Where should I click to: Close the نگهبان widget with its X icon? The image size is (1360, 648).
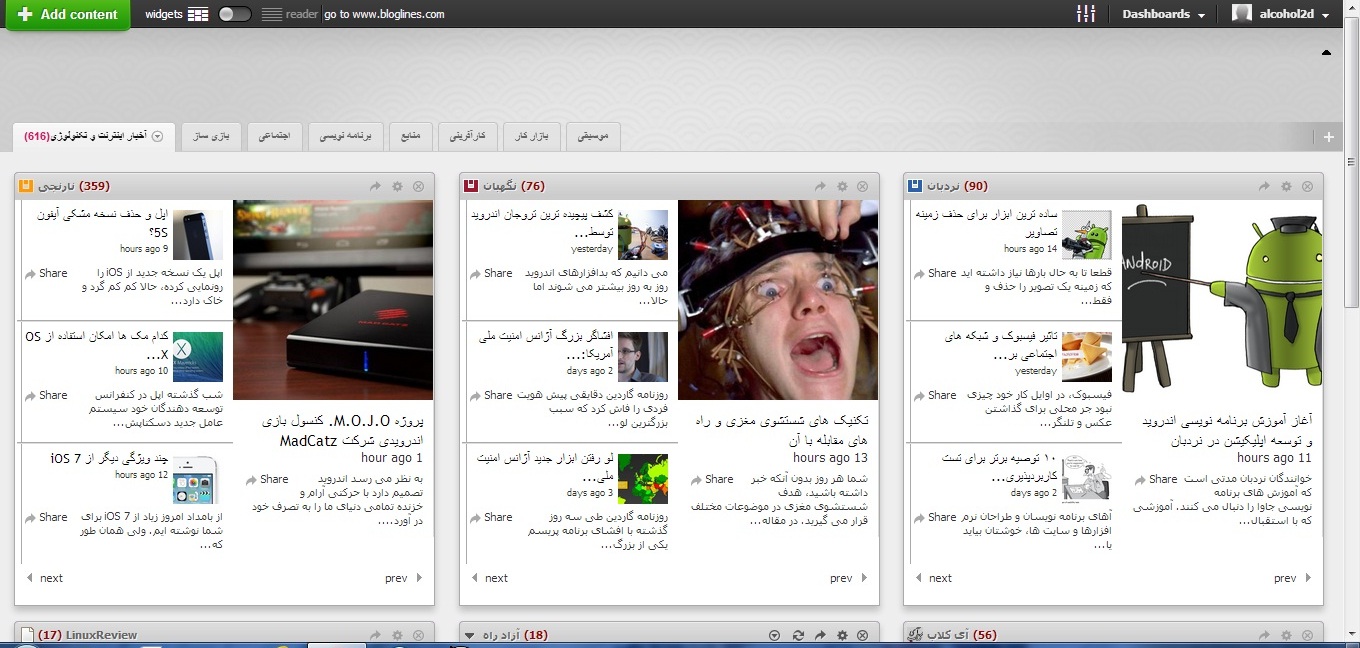pos(863,186)
